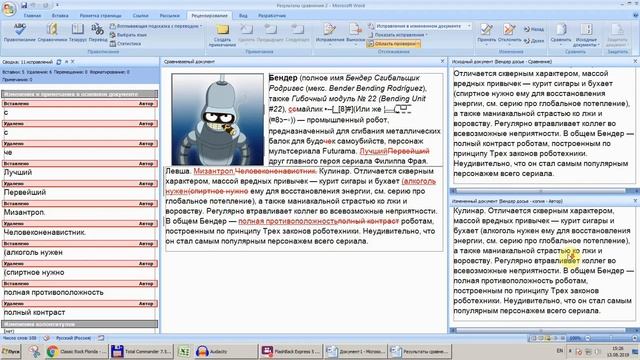Close Сравниваемый документ pane
640x360 pixels.
[x=442, y=61]
